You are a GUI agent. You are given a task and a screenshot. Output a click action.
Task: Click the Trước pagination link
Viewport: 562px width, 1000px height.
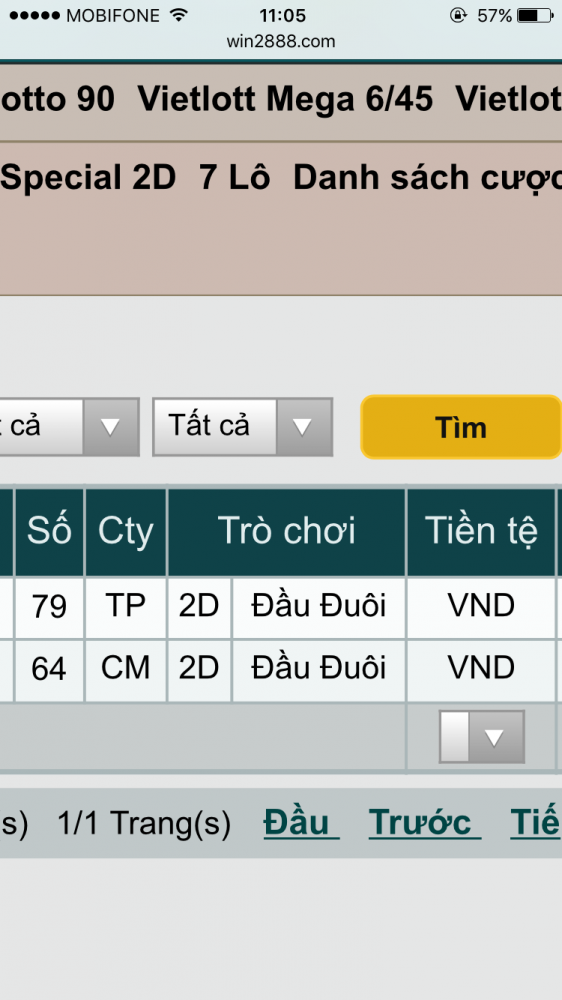click(x=424, y=823)
